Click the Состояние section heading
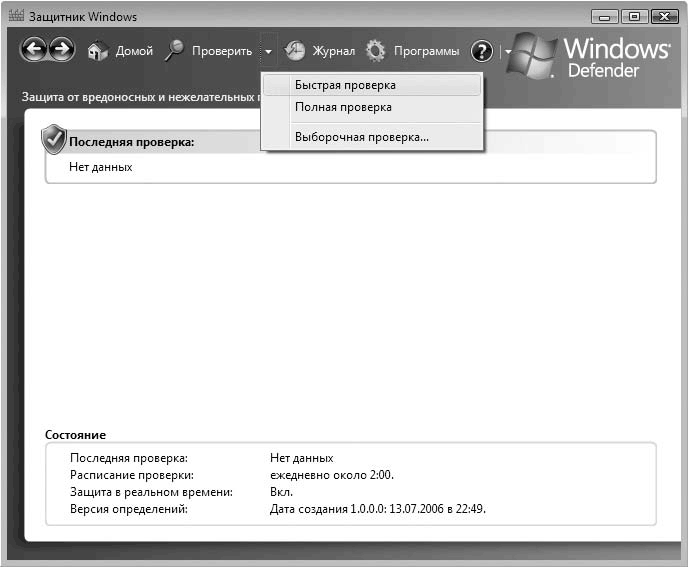688x567 pixels. [x=75, y=435]
